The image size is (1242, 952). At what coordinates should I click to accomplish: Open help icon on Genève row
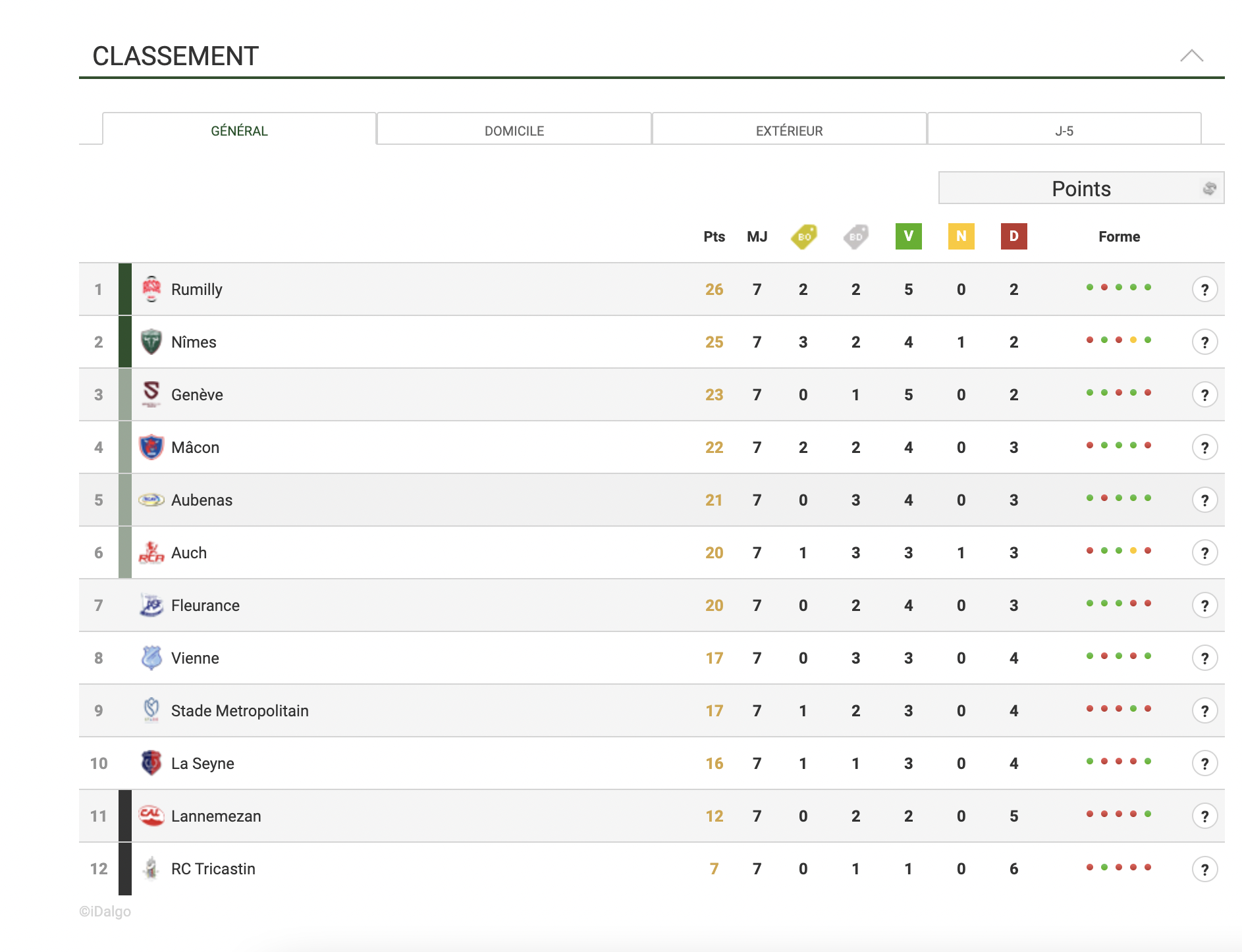(x=1204, y=394)
